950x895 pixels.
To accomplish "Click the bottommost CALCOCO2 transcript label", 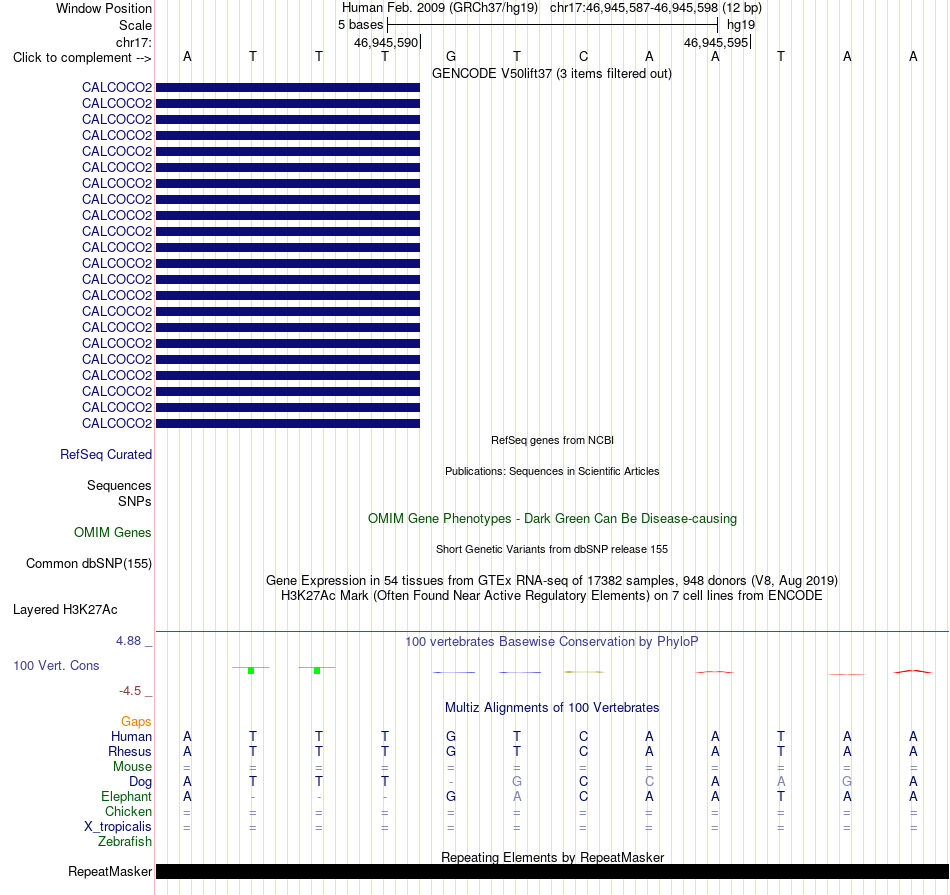I will click(x=117, y=424).
